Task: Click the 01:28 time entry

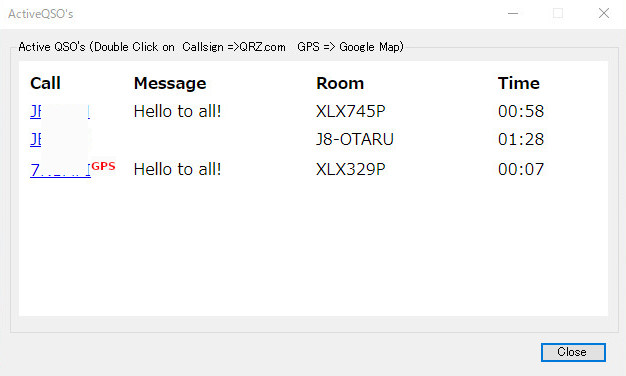Action: [521, 139]
